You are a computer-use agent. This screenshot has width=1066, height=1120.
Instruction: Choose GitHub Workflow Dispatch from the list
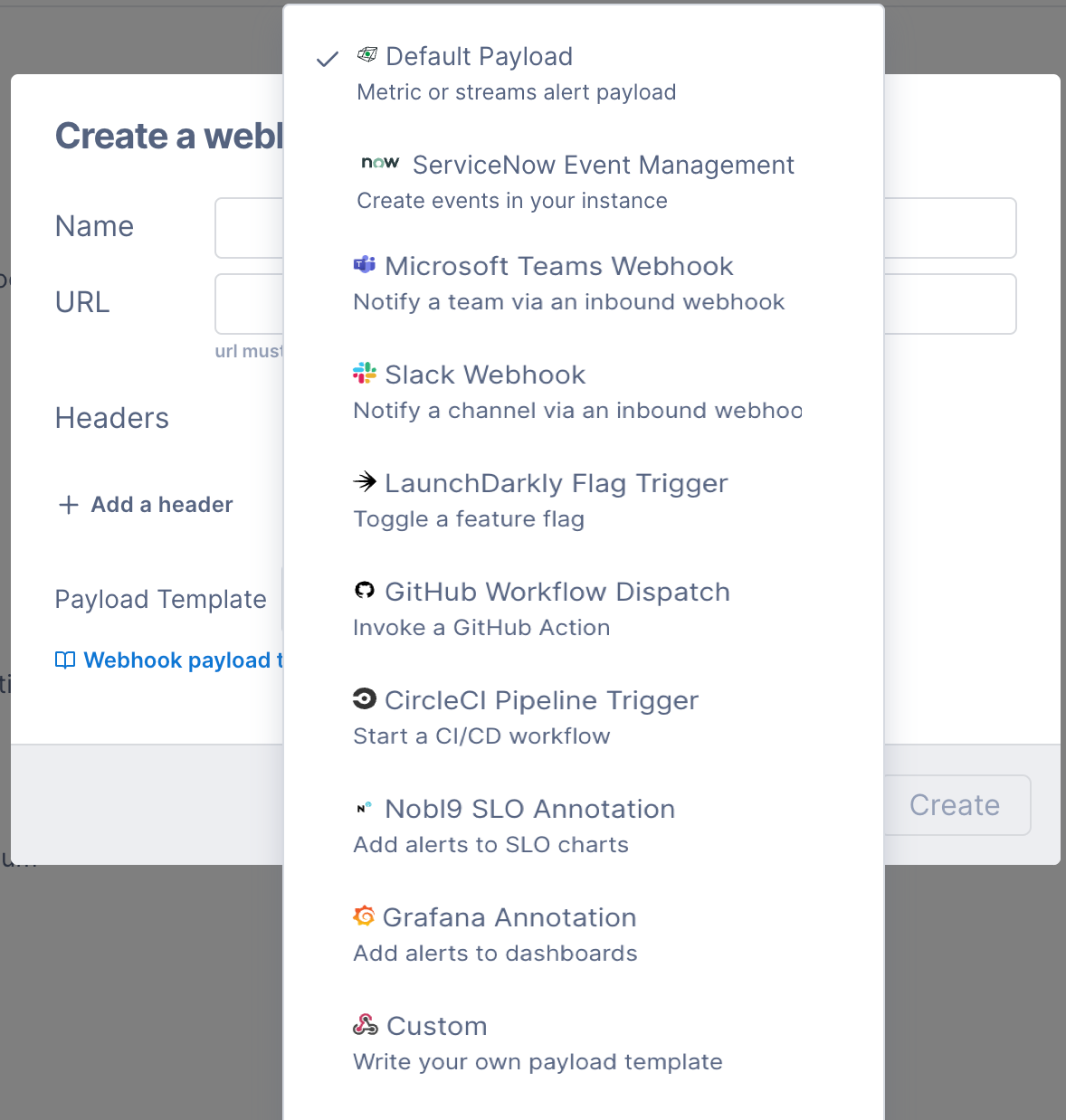click(557, 592)
